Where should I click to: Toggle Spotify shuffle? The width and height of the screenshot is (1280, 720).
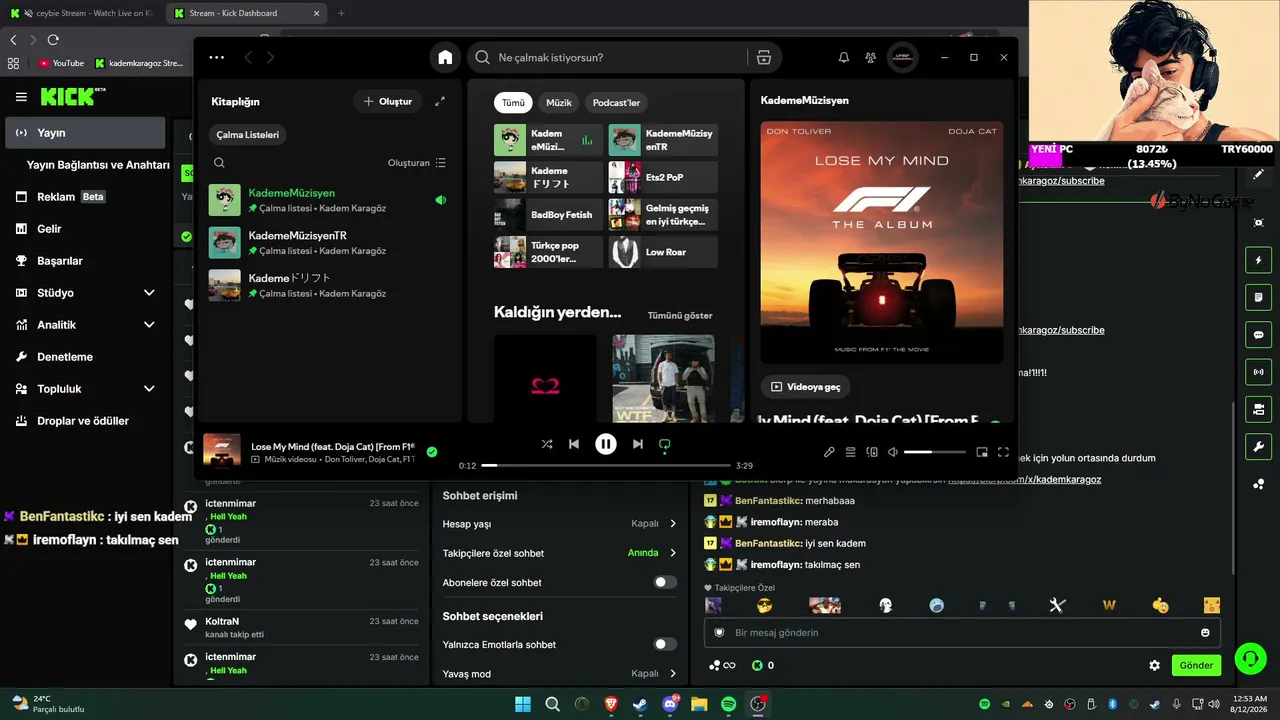coord(547,444)
